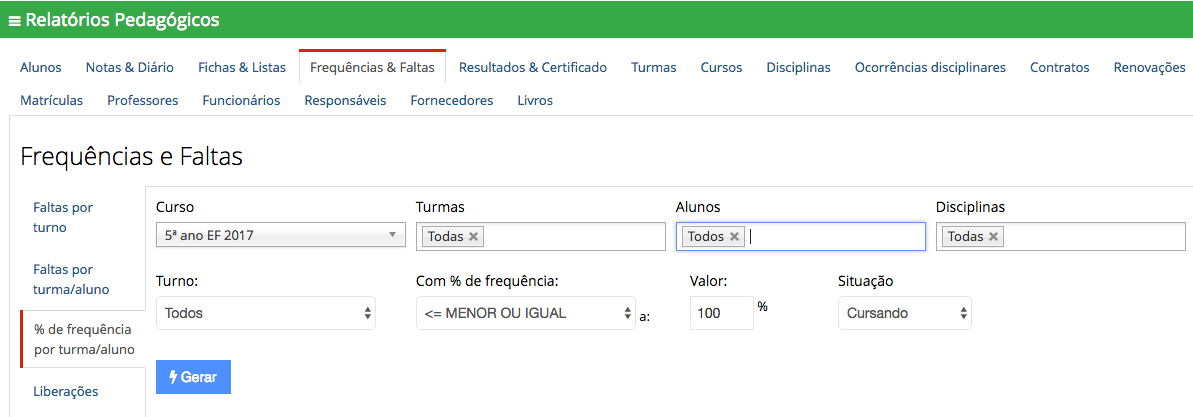This screenshot has height=417, width=1193.
Task: Focus the Alunos multi-select field
Action: tap(800, 237)
